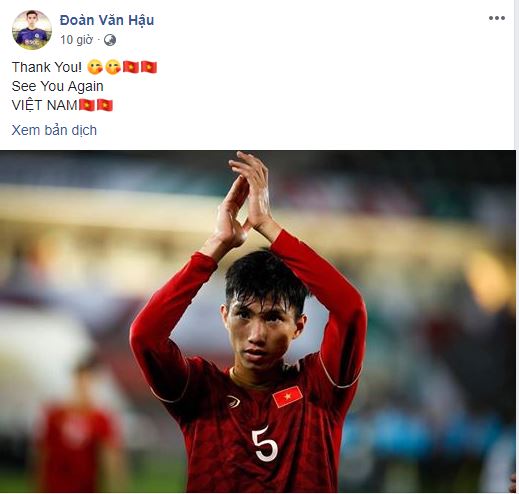Click last flag emoji after VIỆT NAM

pos(105,105)
